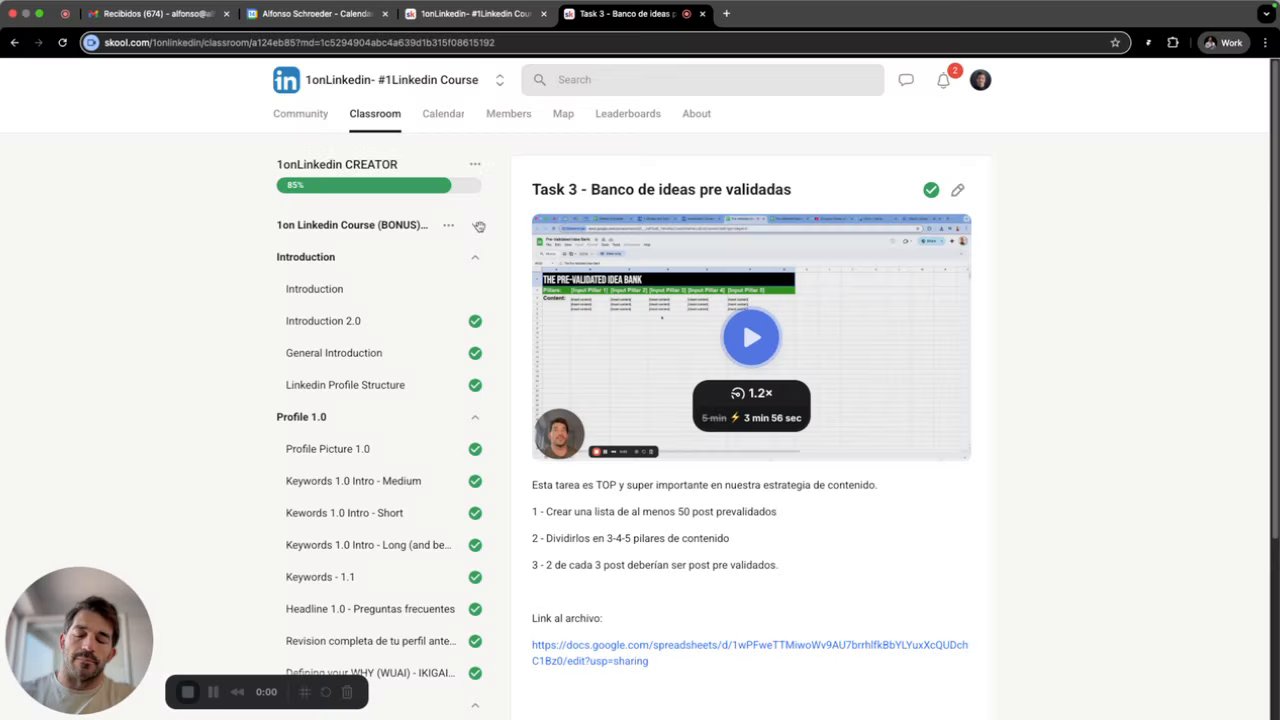Viewport: 1280px width, 720px height.
Task: Edit the lesson with pencil icon
Action: tap(958, 190)
